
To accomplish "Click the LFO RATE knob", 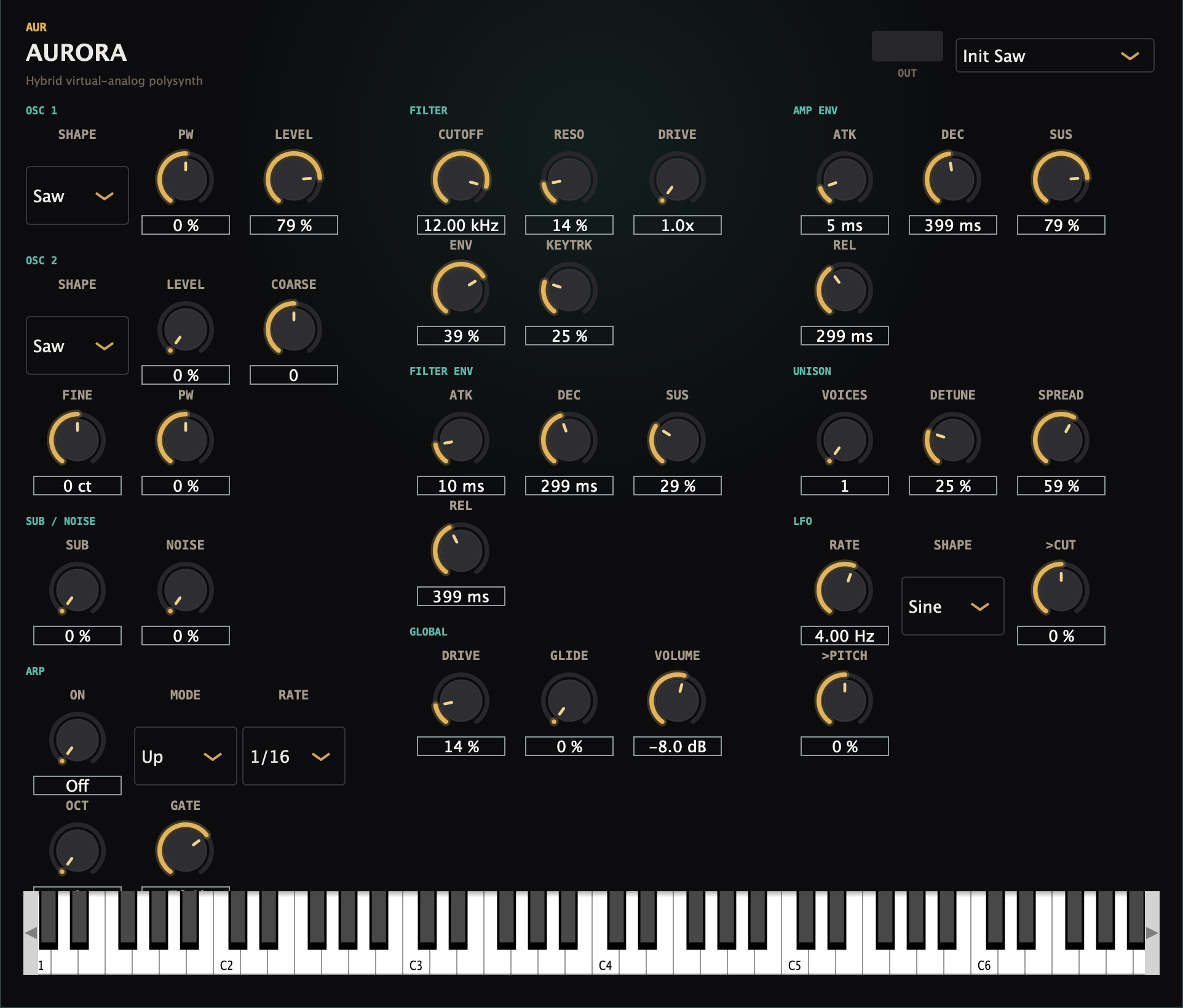I will (x=845, y=589).
